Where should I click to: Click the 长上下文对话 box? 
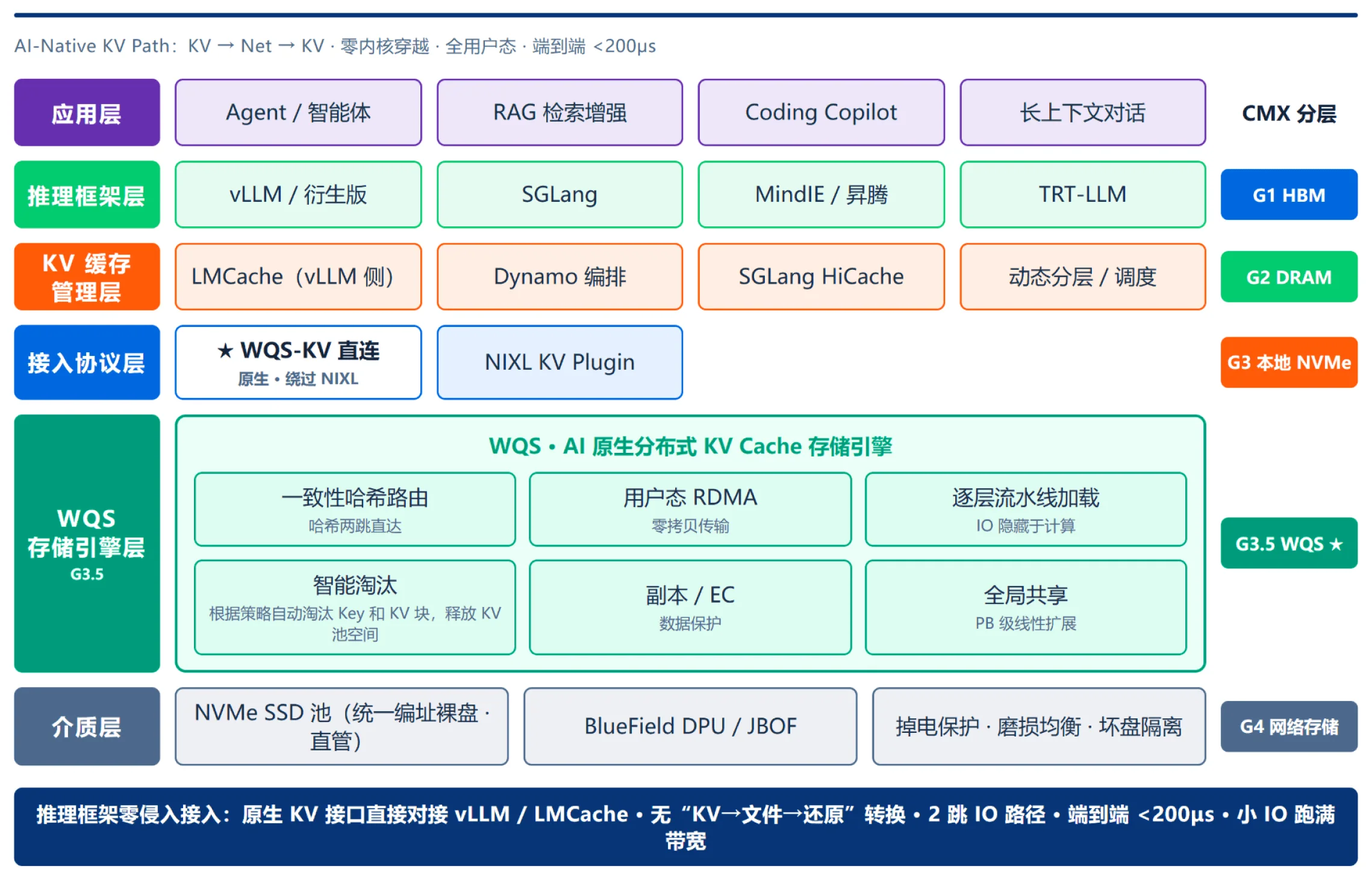(x=1082, y=113)
